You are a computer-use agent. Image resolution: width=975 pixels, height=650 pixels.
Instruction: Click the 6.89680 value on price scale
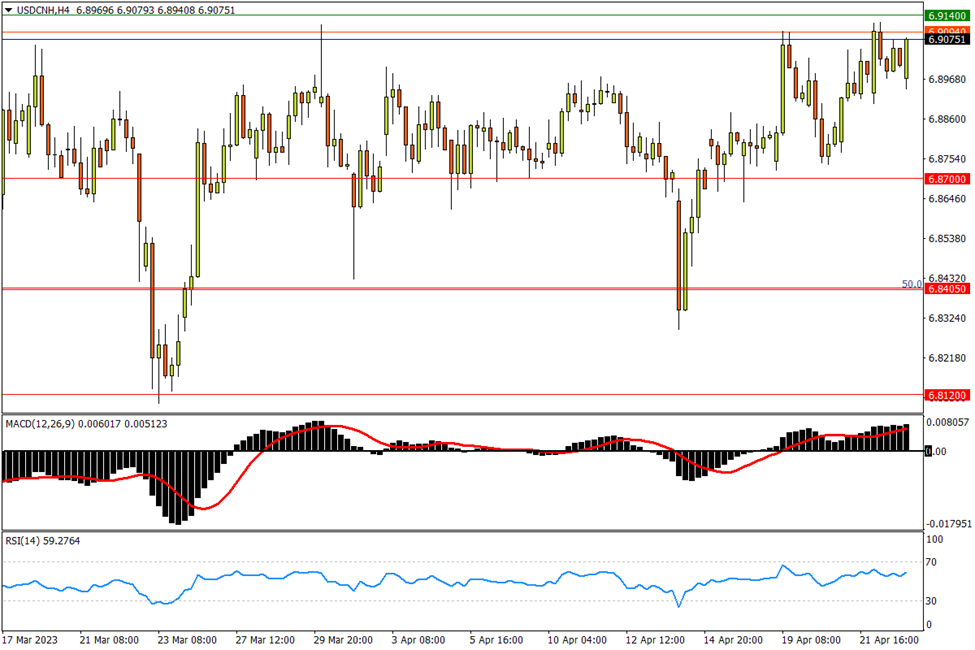[946, 79]
